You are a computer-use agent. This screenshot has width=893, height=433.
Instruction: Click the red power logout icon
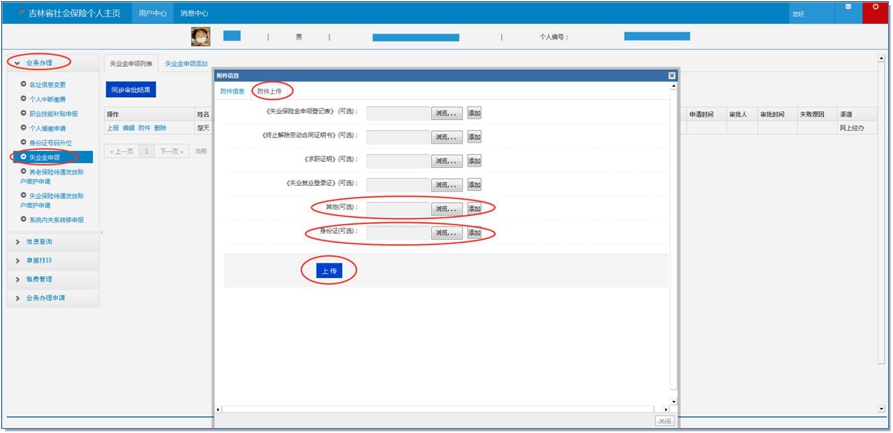point(875,10)
